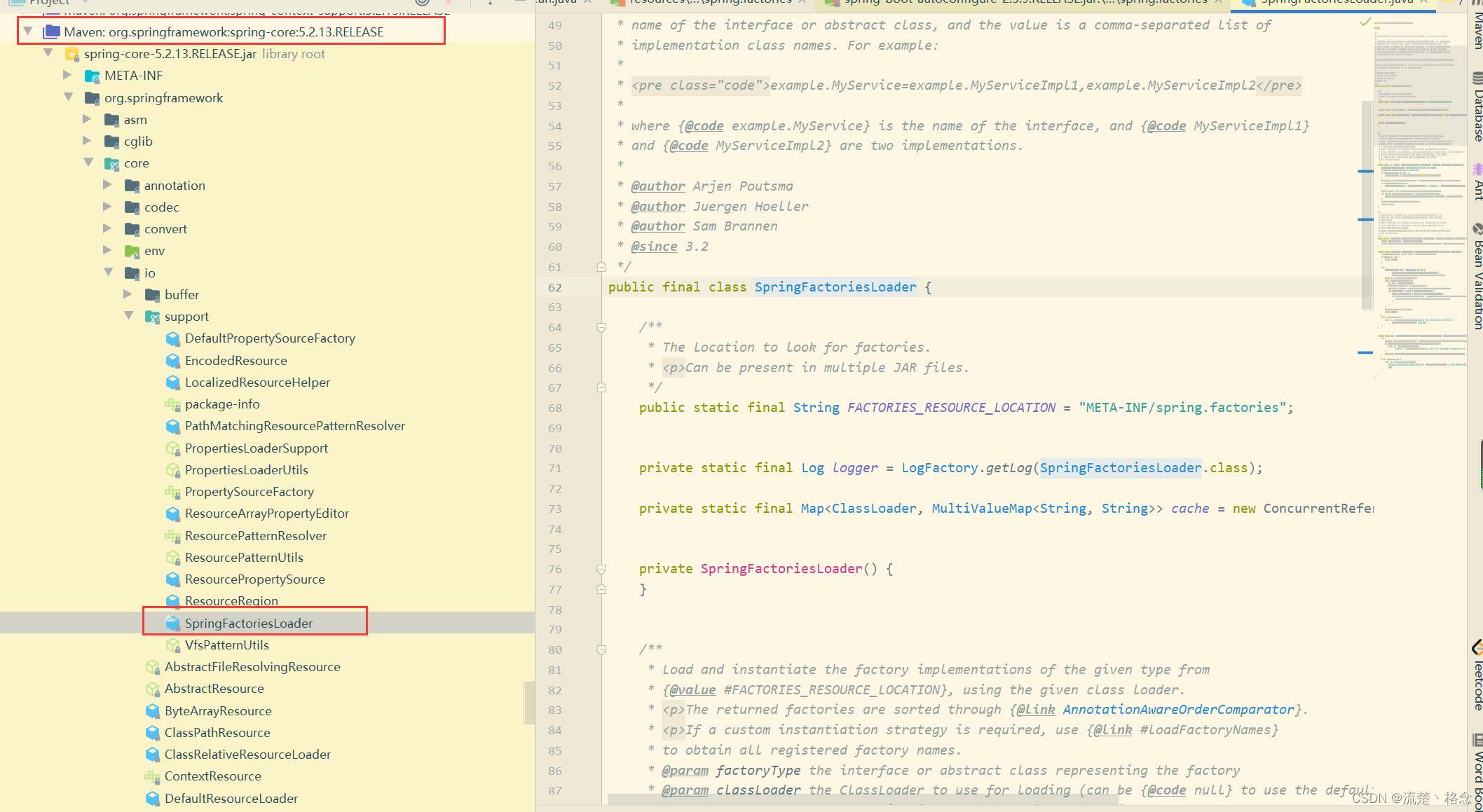This screenshot has height=812, width=1483.
Task: Click the DefaultPropertySourceFactory class icon
Action: pos(173,338)
